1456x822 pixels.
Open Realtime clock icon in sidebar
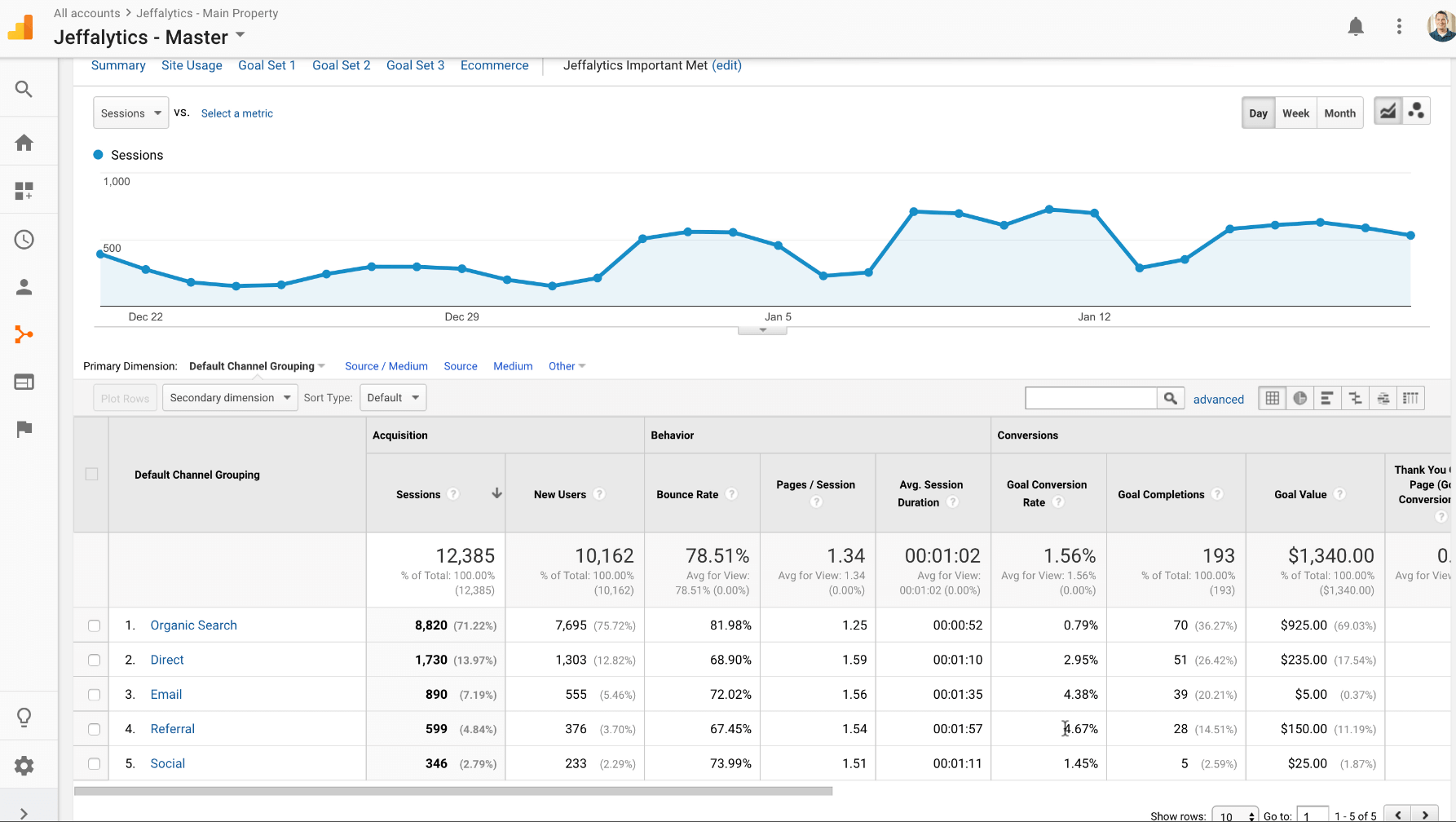pyautogui.click(x=24, y=239)
